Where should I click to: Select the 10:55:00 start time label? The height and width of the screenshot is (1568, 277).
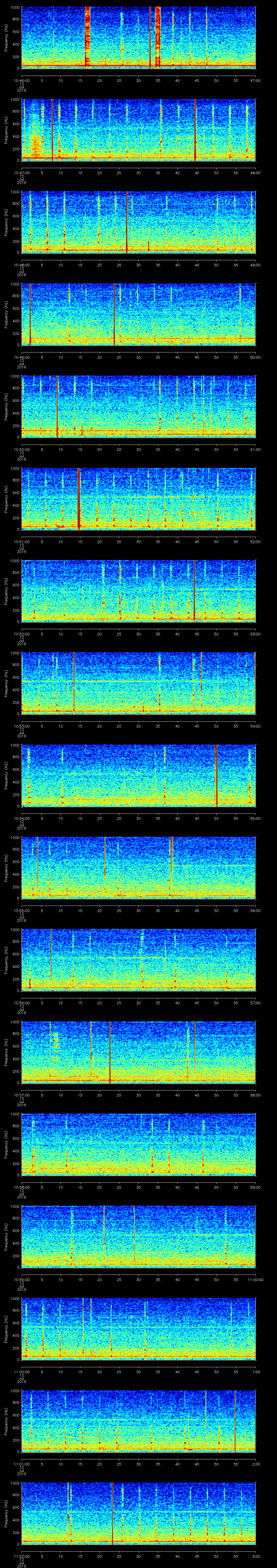21,910
